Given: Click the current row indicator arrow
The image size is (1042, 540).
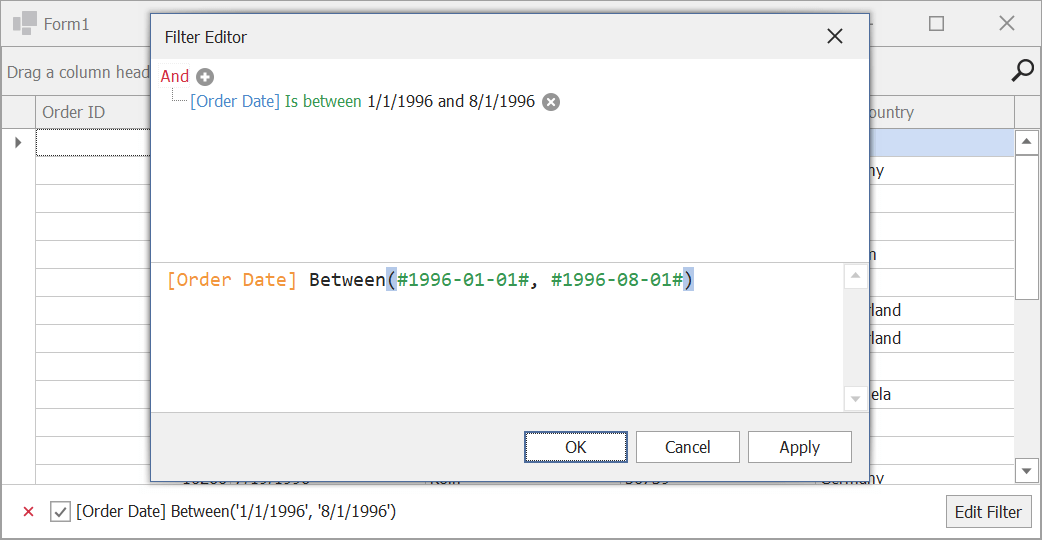Looking at the screenshot, I should pos(18,142).
